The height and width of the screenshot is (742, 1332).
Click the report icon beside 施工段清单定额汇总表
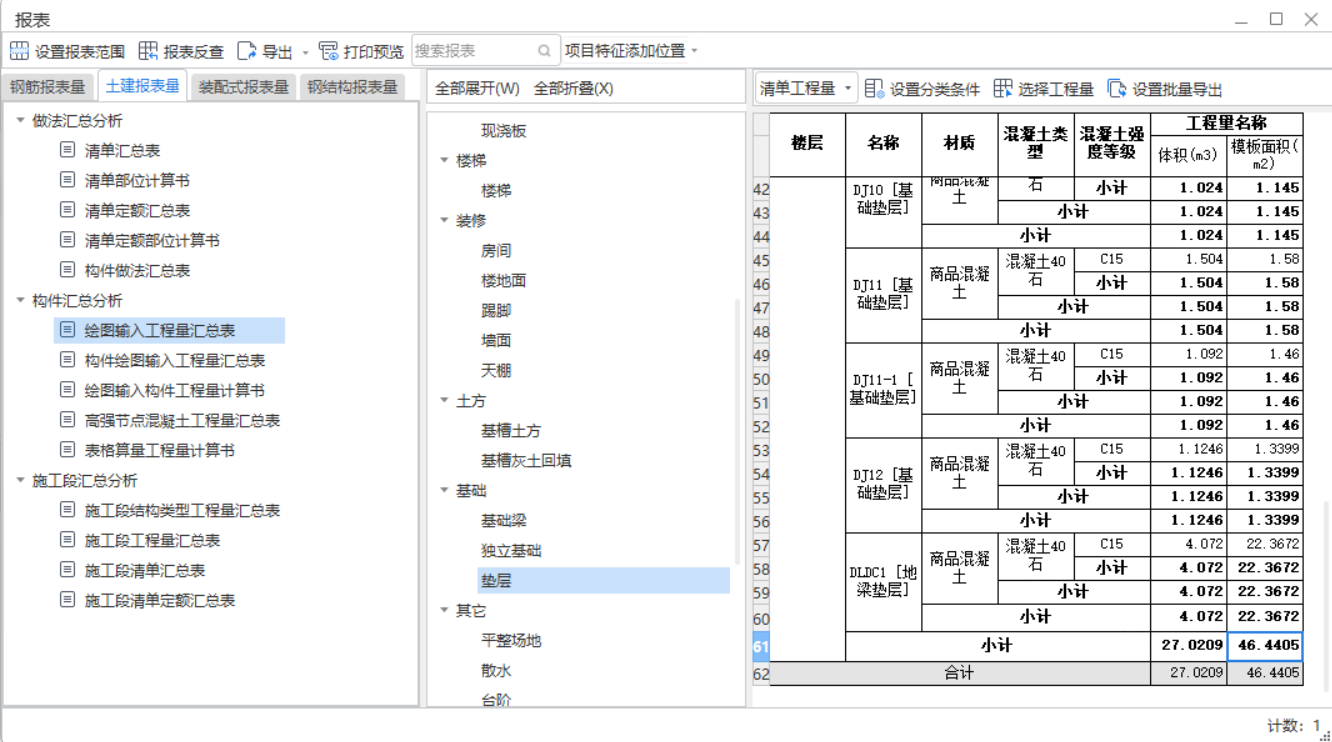click(x=67, y=600)
